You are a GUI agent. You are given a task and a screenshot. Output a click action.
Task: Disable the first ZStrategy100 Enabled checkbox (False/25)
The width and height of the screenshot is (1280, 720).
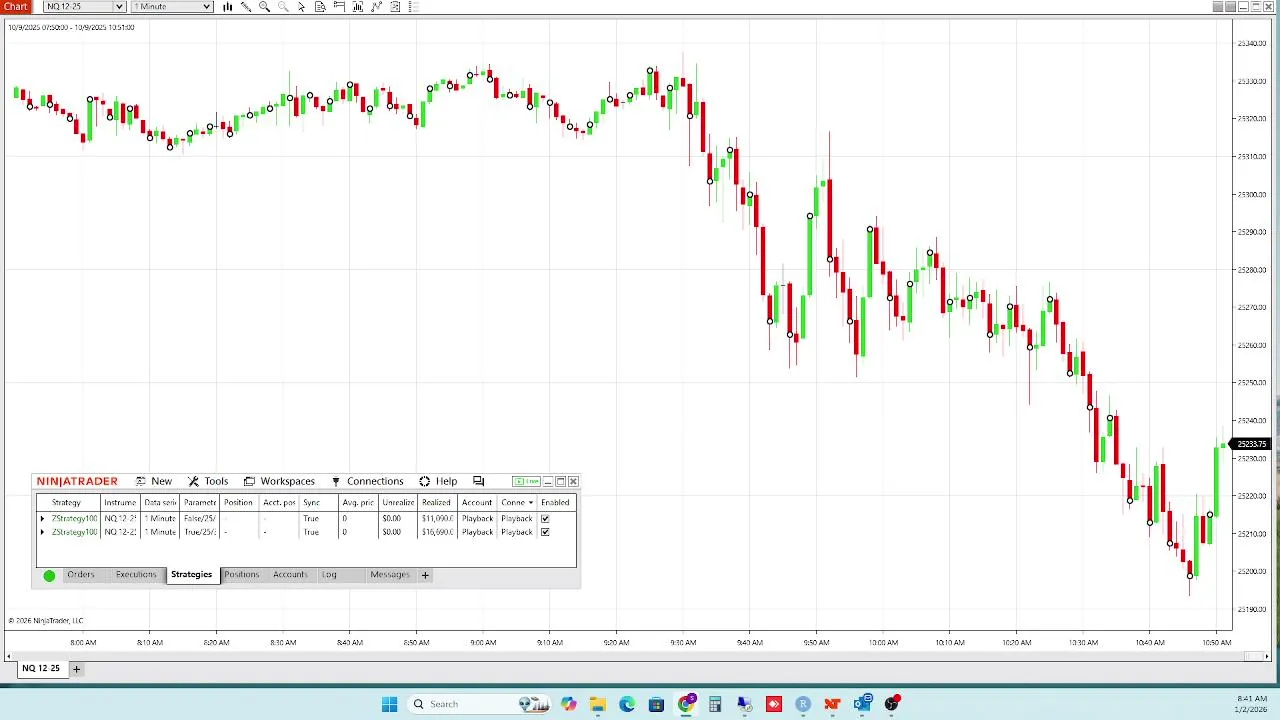point(545,519)
